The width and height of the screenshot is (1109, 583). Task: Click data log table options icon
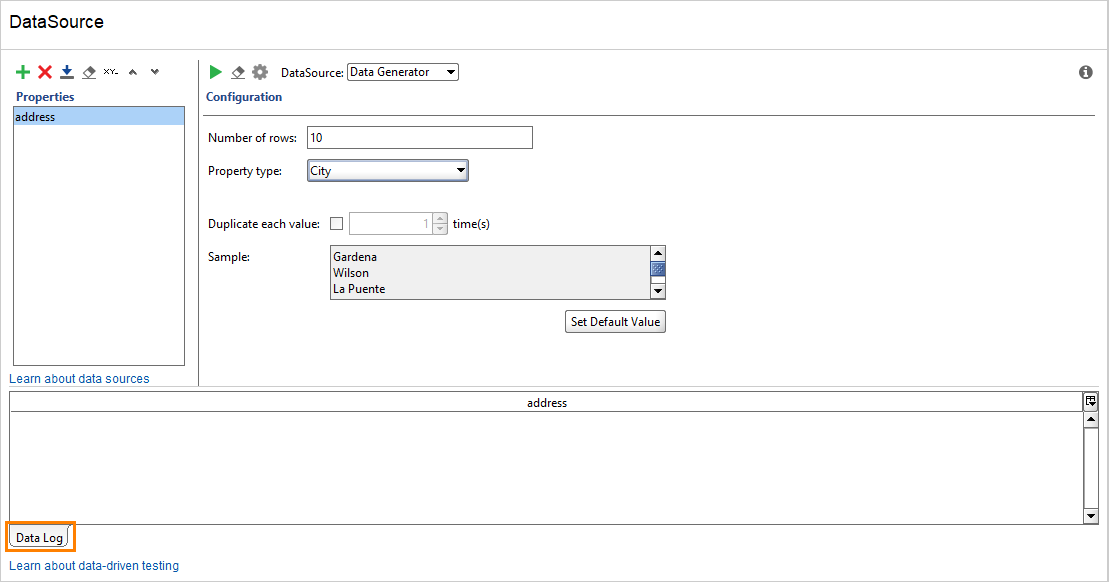(x=1091, y=401)
